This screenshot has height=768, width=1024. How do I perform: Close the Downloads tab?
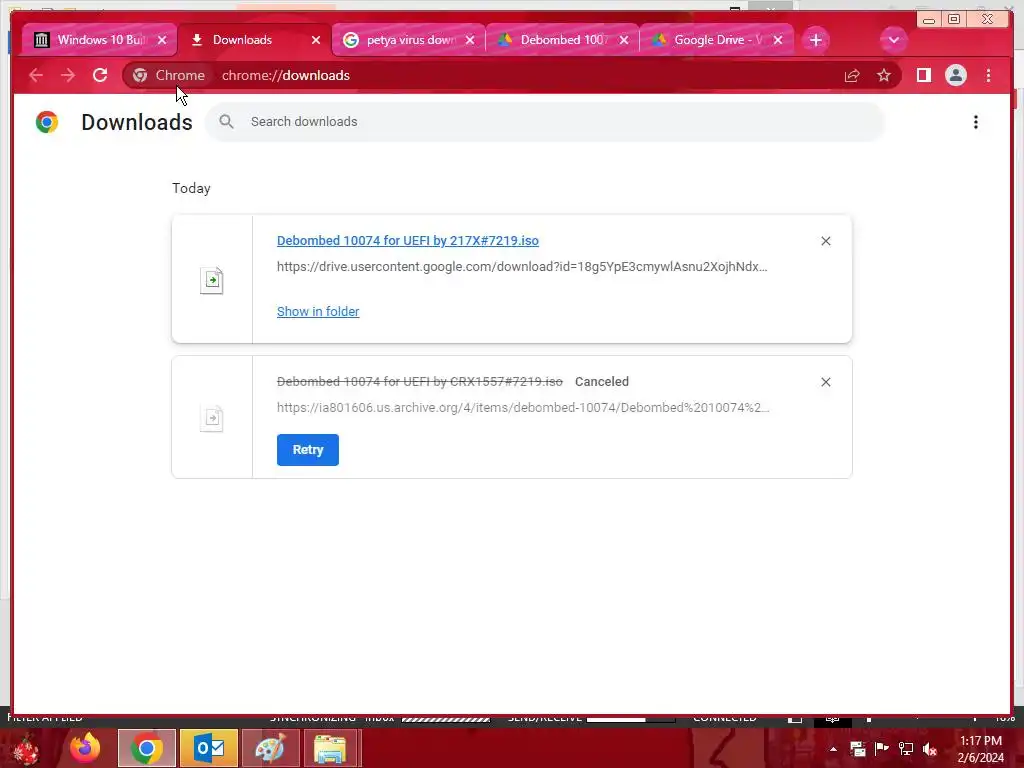click(316, 40)
